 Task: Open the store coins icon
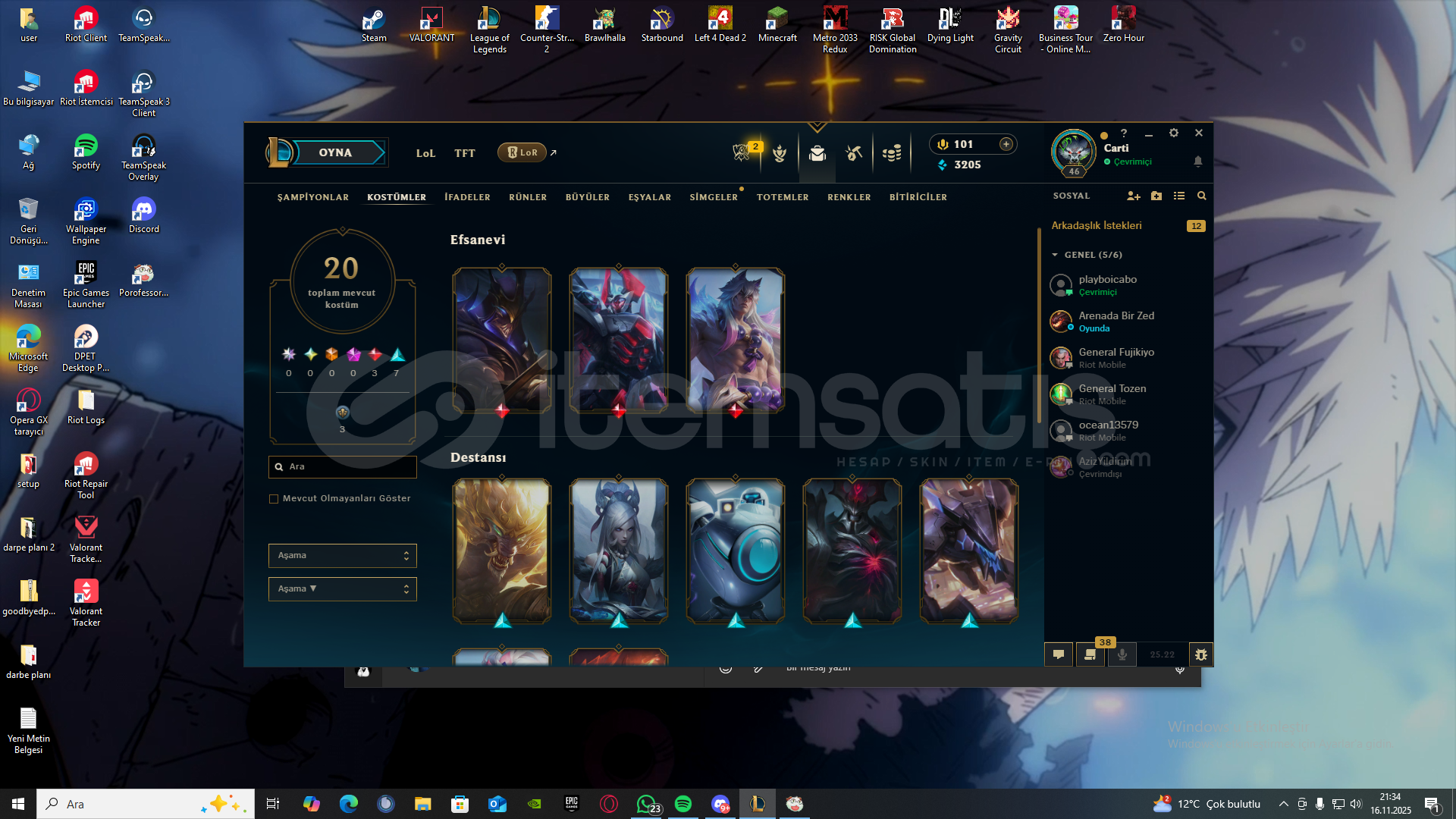(x=892, y=153)
